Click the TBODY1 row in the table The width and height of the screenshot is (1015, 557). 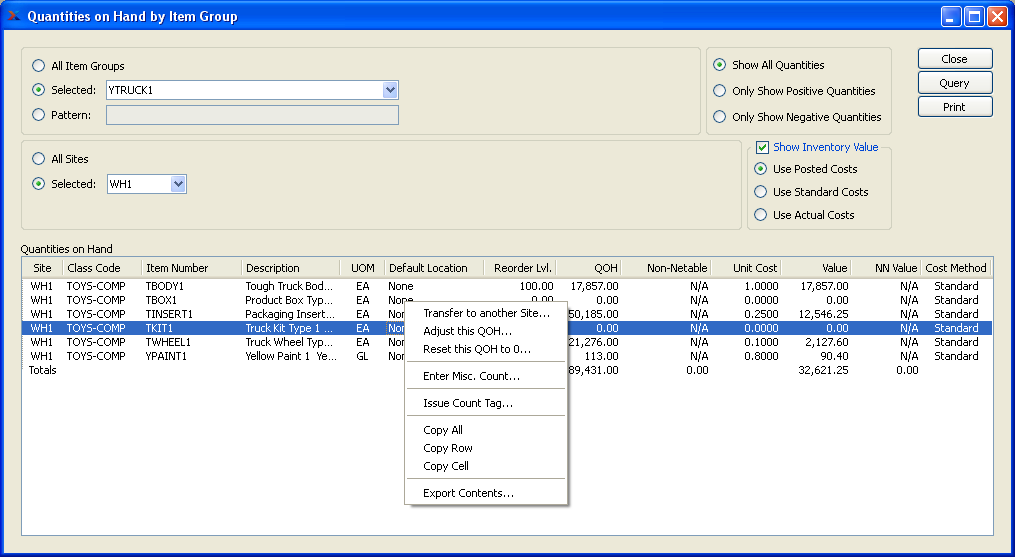[165, 286]
